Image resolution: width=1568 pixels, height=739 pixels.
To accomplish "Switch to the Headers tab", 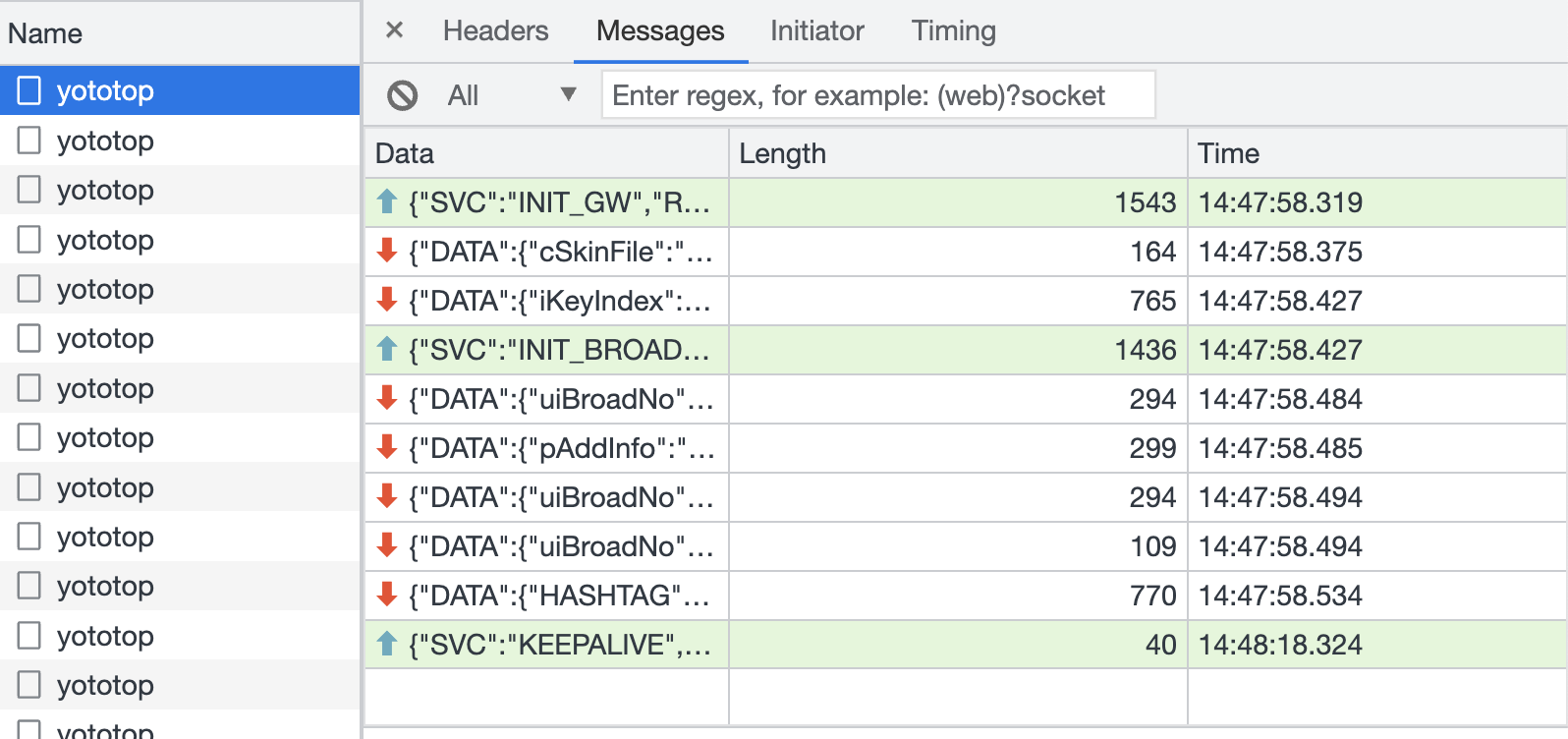I will click(495, 31).
